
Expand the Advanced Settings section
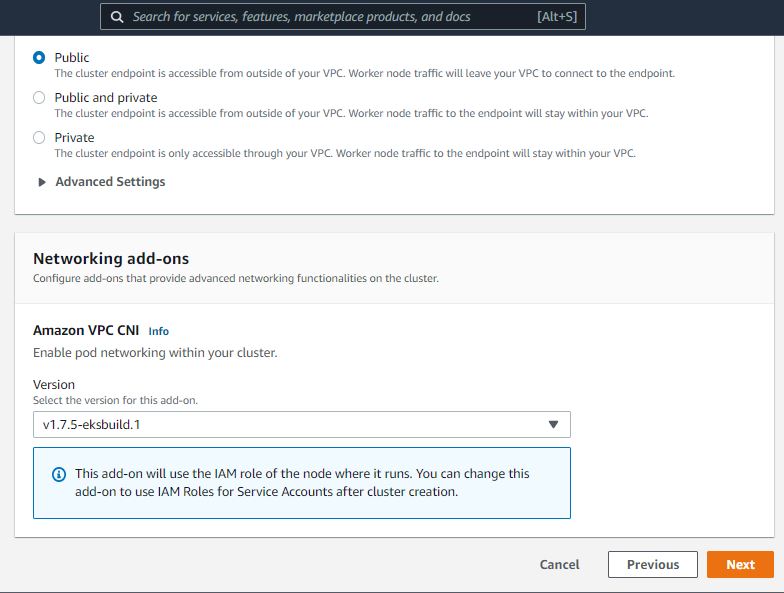(x=110, y=182)
